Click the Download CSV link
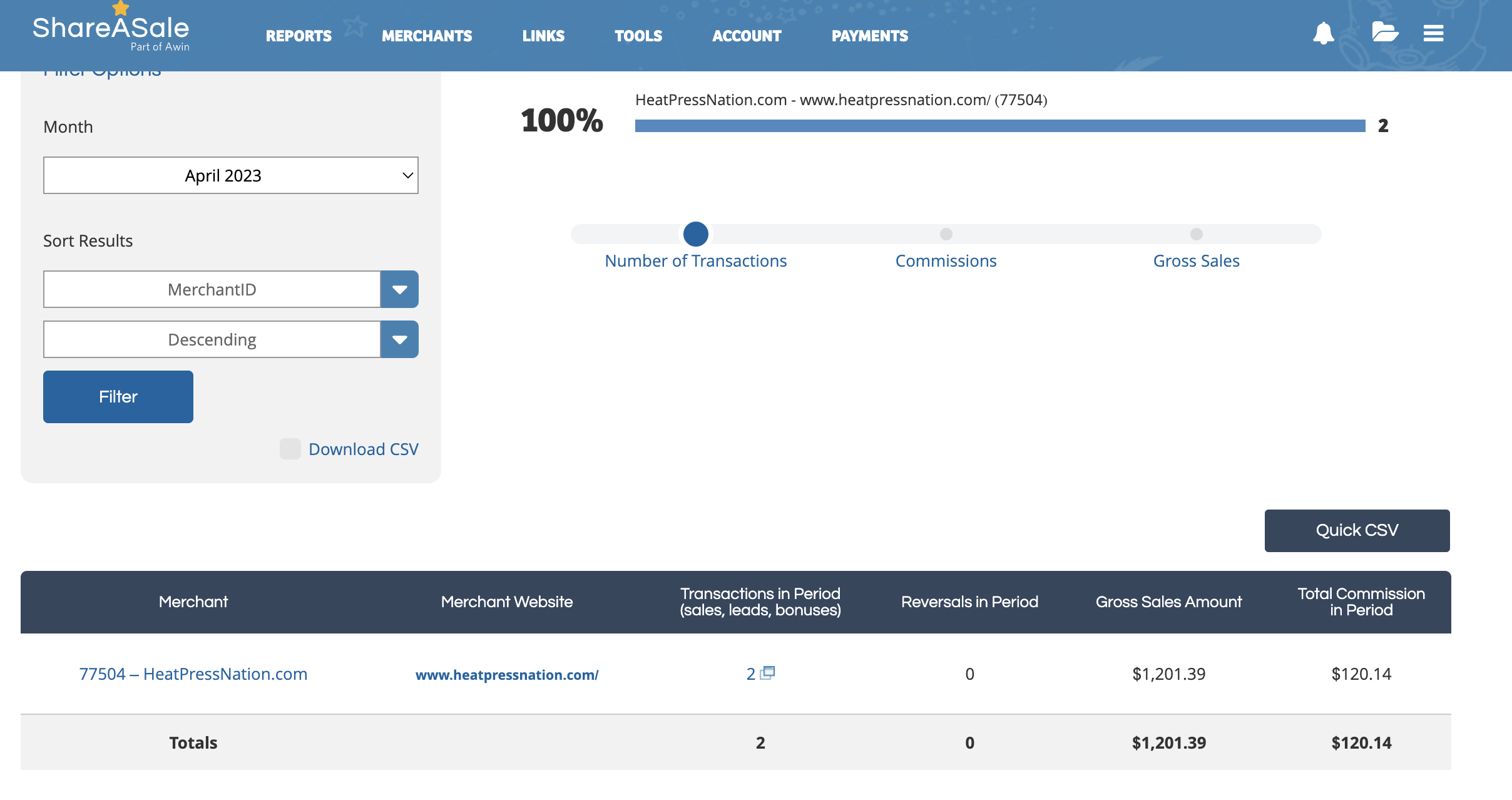1512x800 pixels. pos(364,449)
